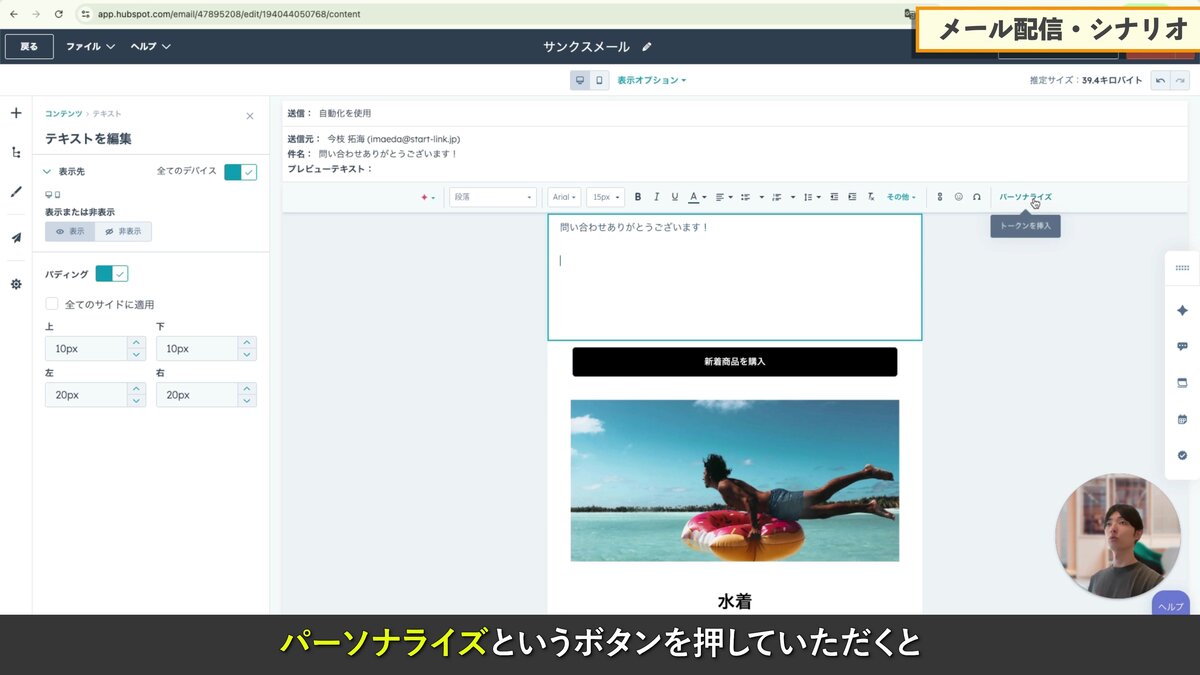Toggle bold formatting in the toolbar

click(637, 196)
